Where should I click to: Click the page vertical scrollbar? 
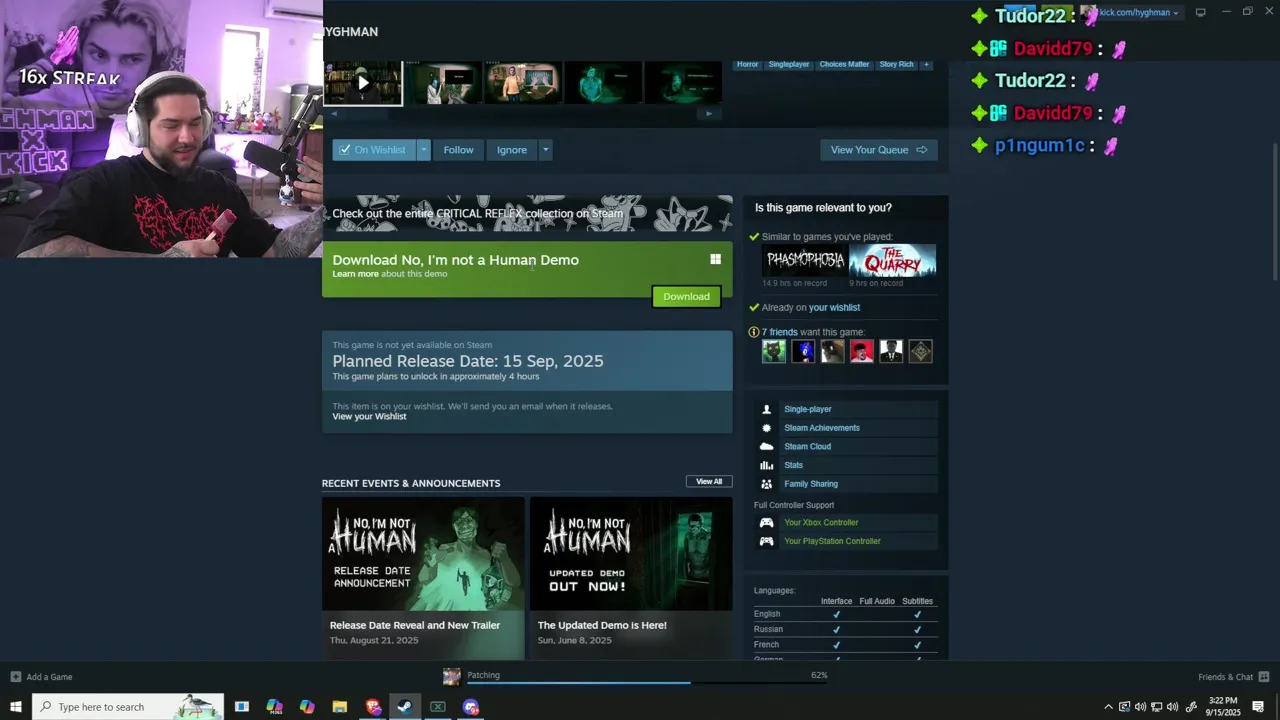(x=1273, y=212)
